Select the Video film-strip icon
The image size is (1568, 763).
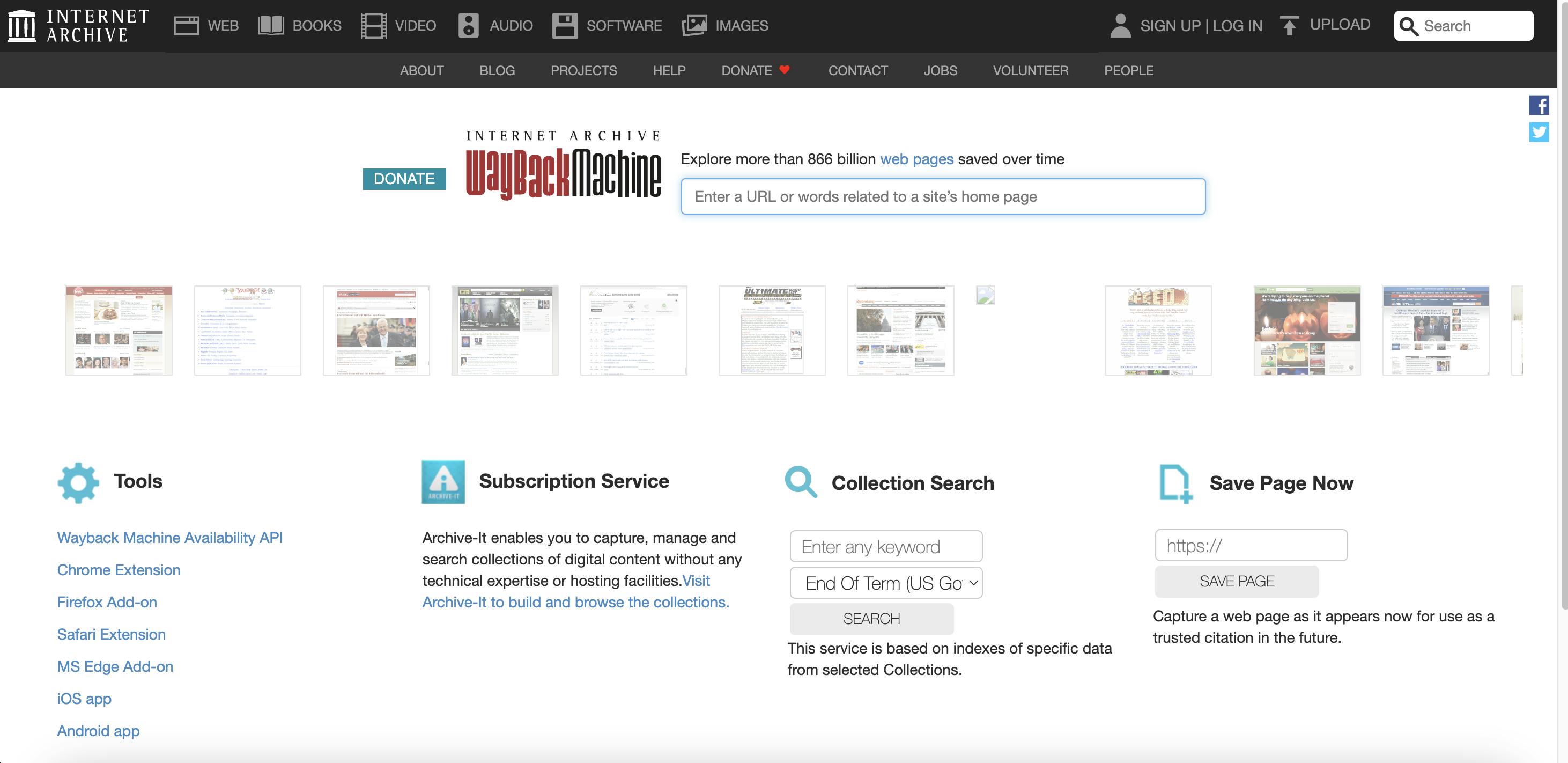click(x=373, y=25)
